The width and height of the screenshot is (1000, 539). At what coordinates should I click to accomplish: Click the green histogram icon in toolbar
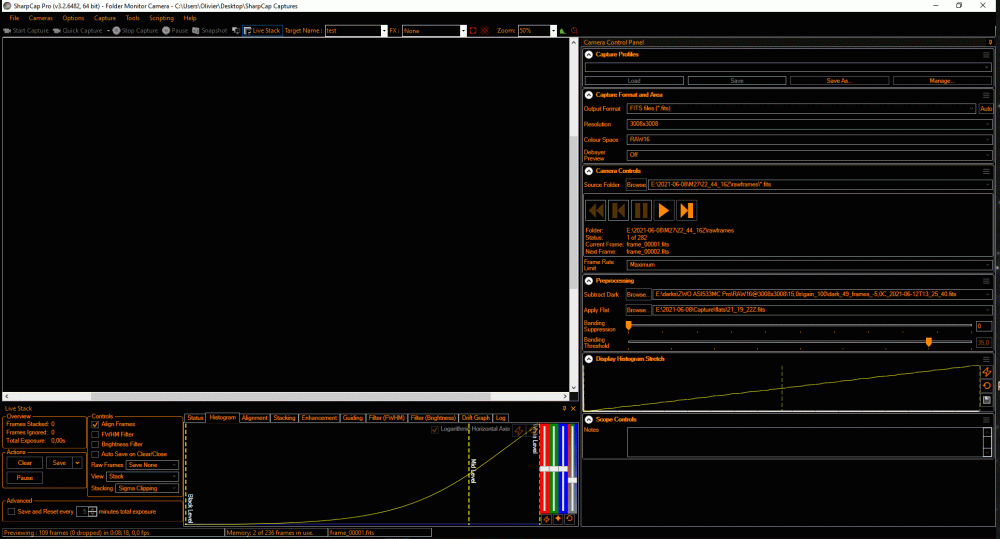[x=562, y=31]
